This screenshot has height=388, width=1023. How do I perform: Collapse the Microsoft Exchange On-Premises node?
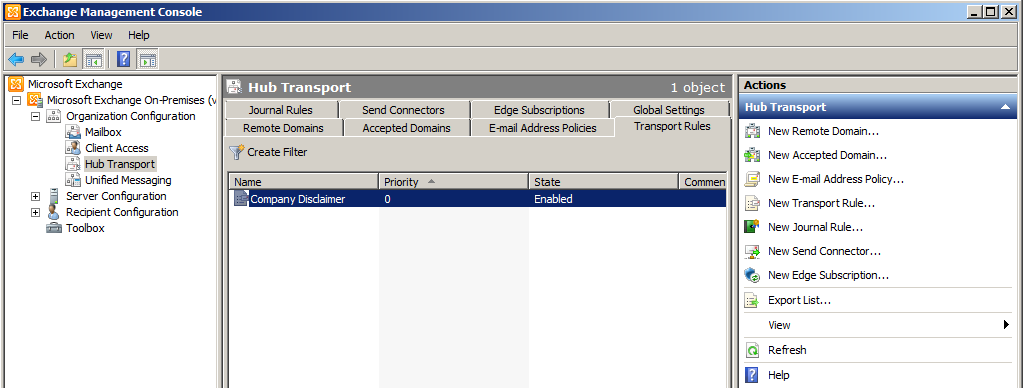click(x=16, y=100)
